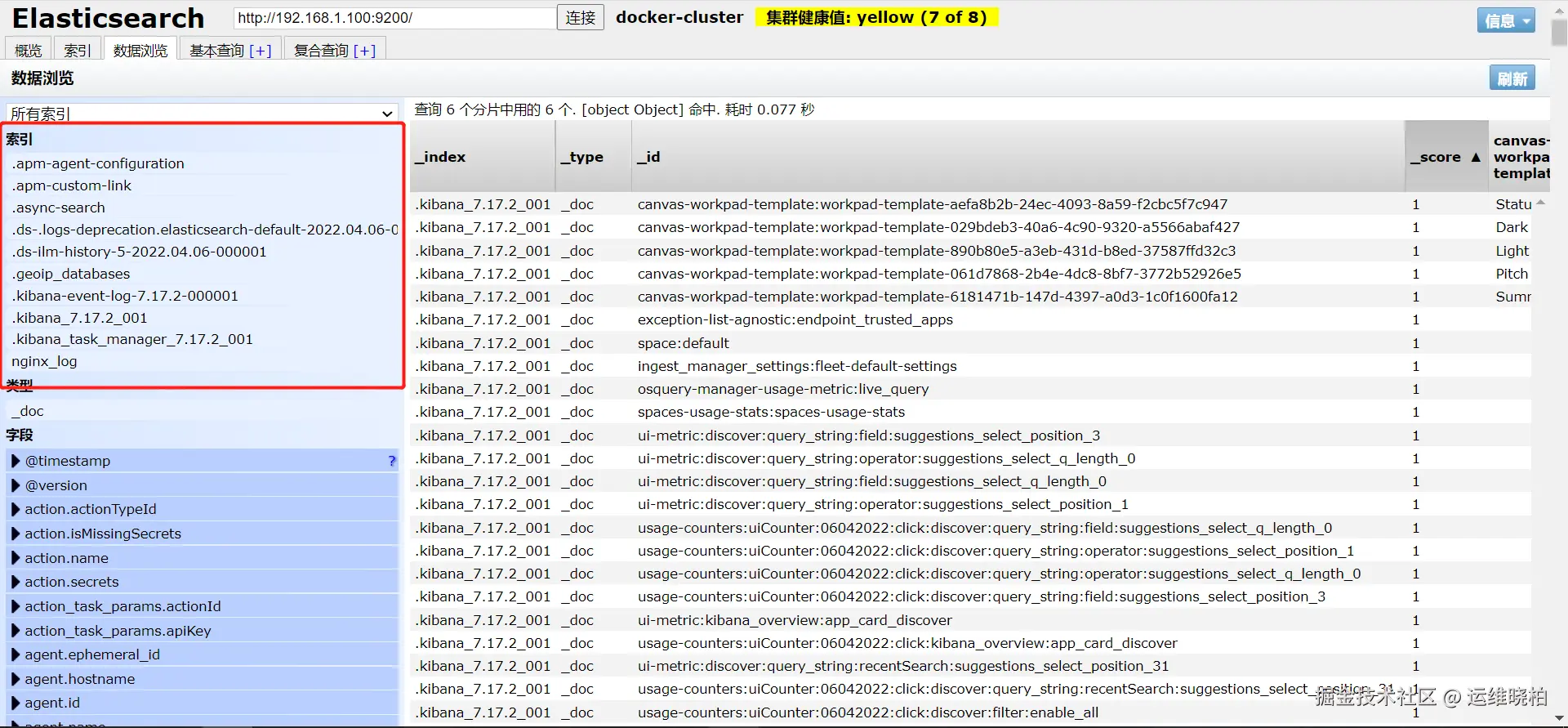Open the 信息 dropdown button
This screenshot has width=1568, height=728.
click(1506, 20)
